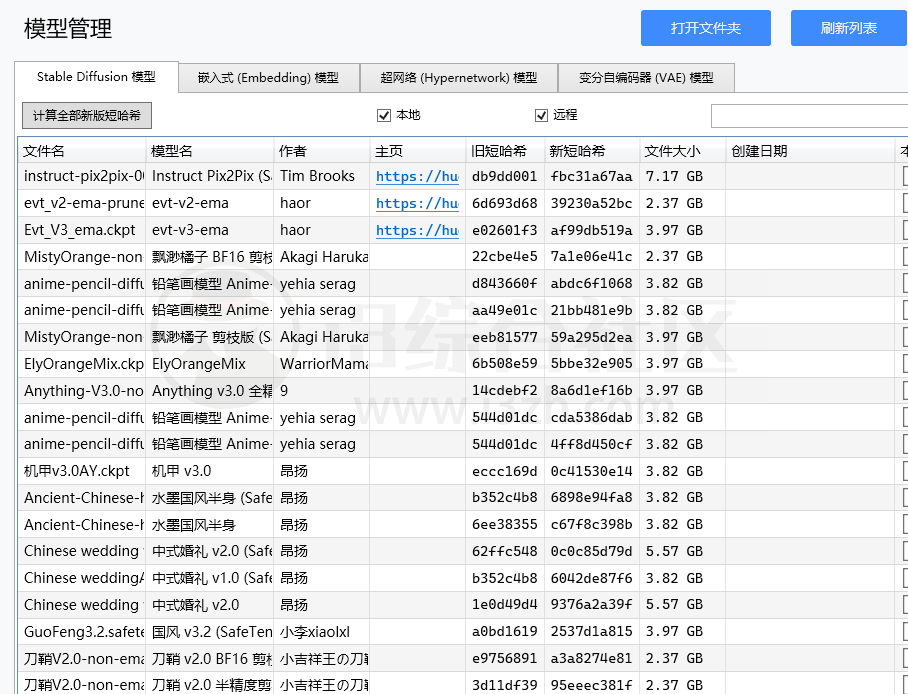Click old hash 6b508e59

pyautogui.click(x=505, y=364)
